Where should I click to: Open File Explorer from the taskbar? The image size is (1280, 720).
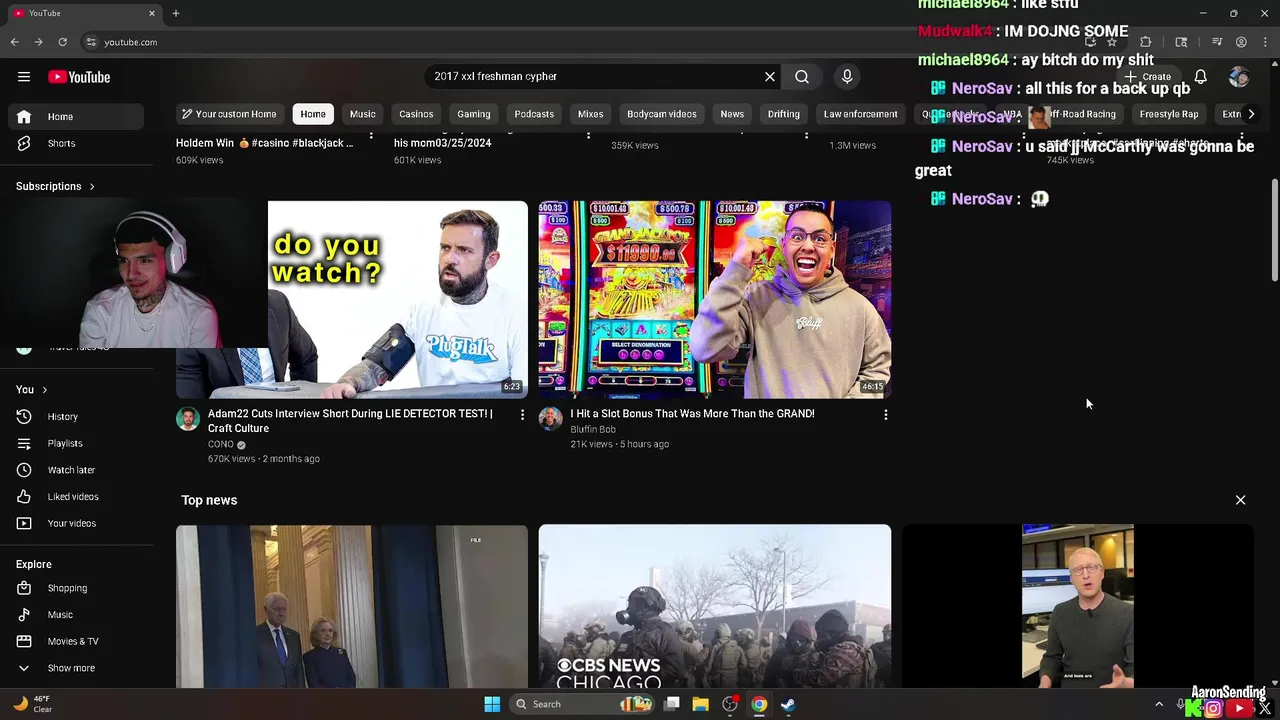click(x=701, y=704)
